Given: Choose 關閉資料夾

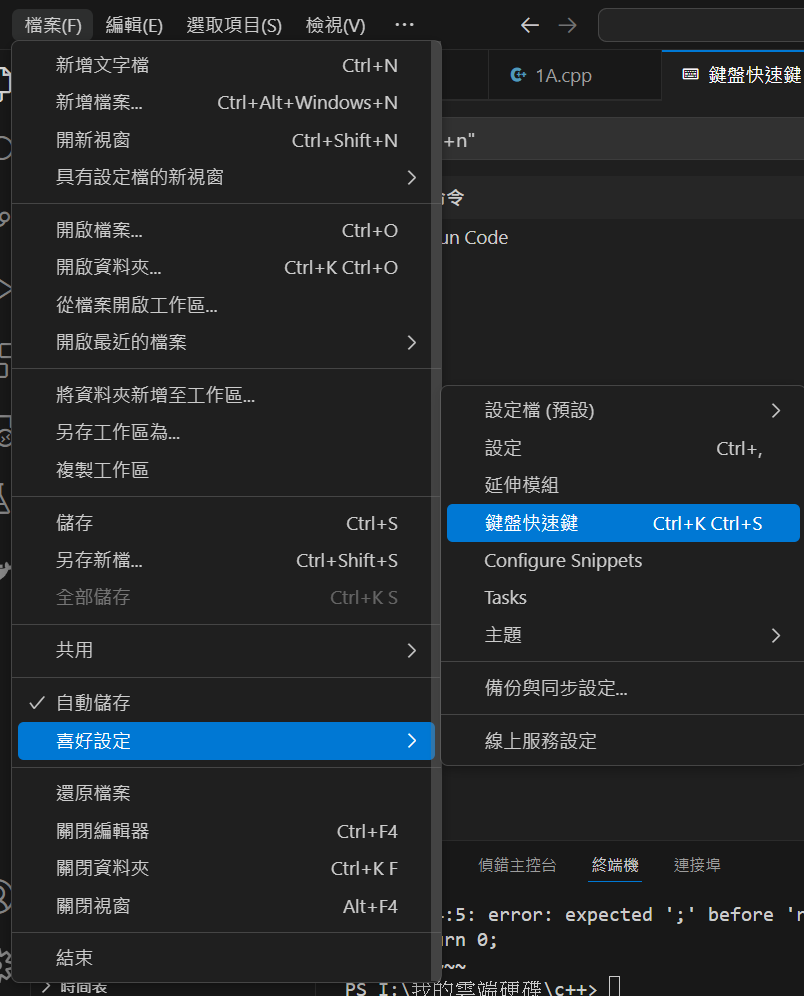Looking at the screenshot, I should pyautogui.click(x=226, y=868).
